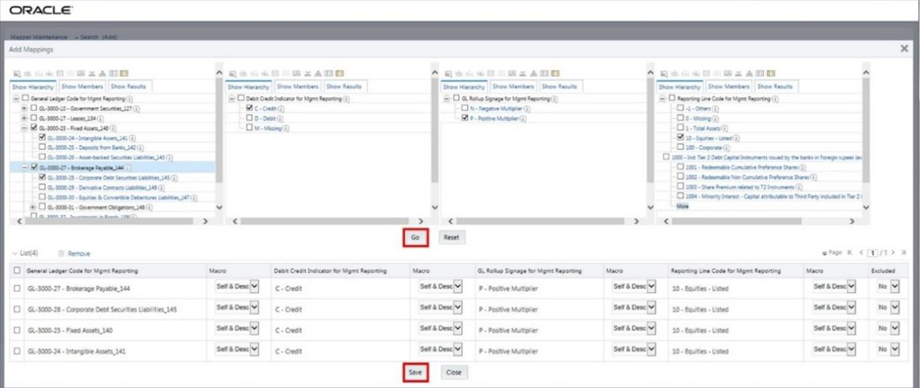Open info icon beside Reporting Line Code for Mgmt Reporting root

point(775,99)
